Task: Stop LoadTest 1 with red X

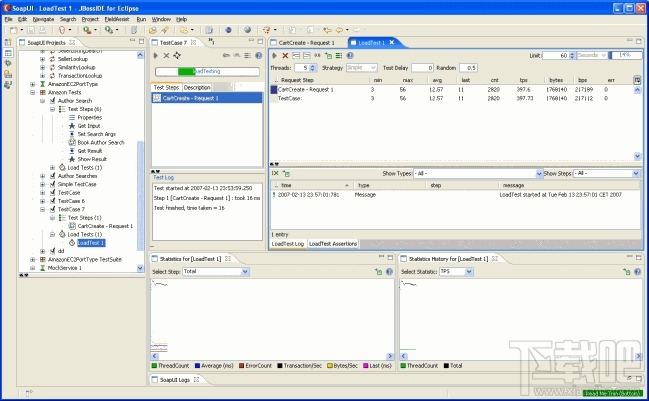Action: (x=285, y=55)
